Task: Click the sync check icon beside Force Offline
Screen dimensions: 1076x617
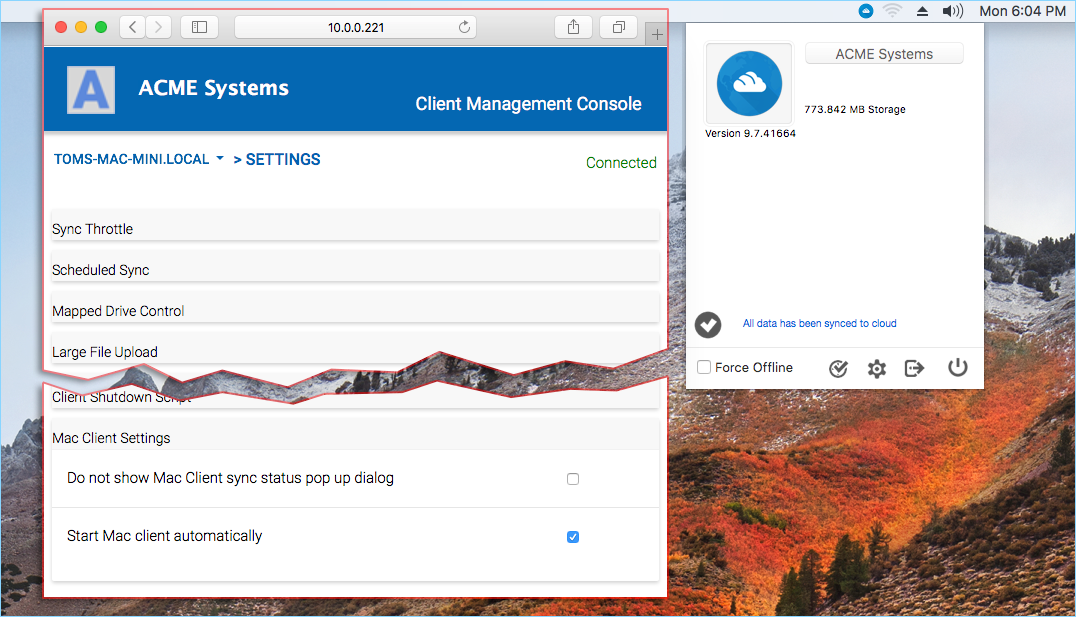Action: pyautogui.click(x=838, y=369)
